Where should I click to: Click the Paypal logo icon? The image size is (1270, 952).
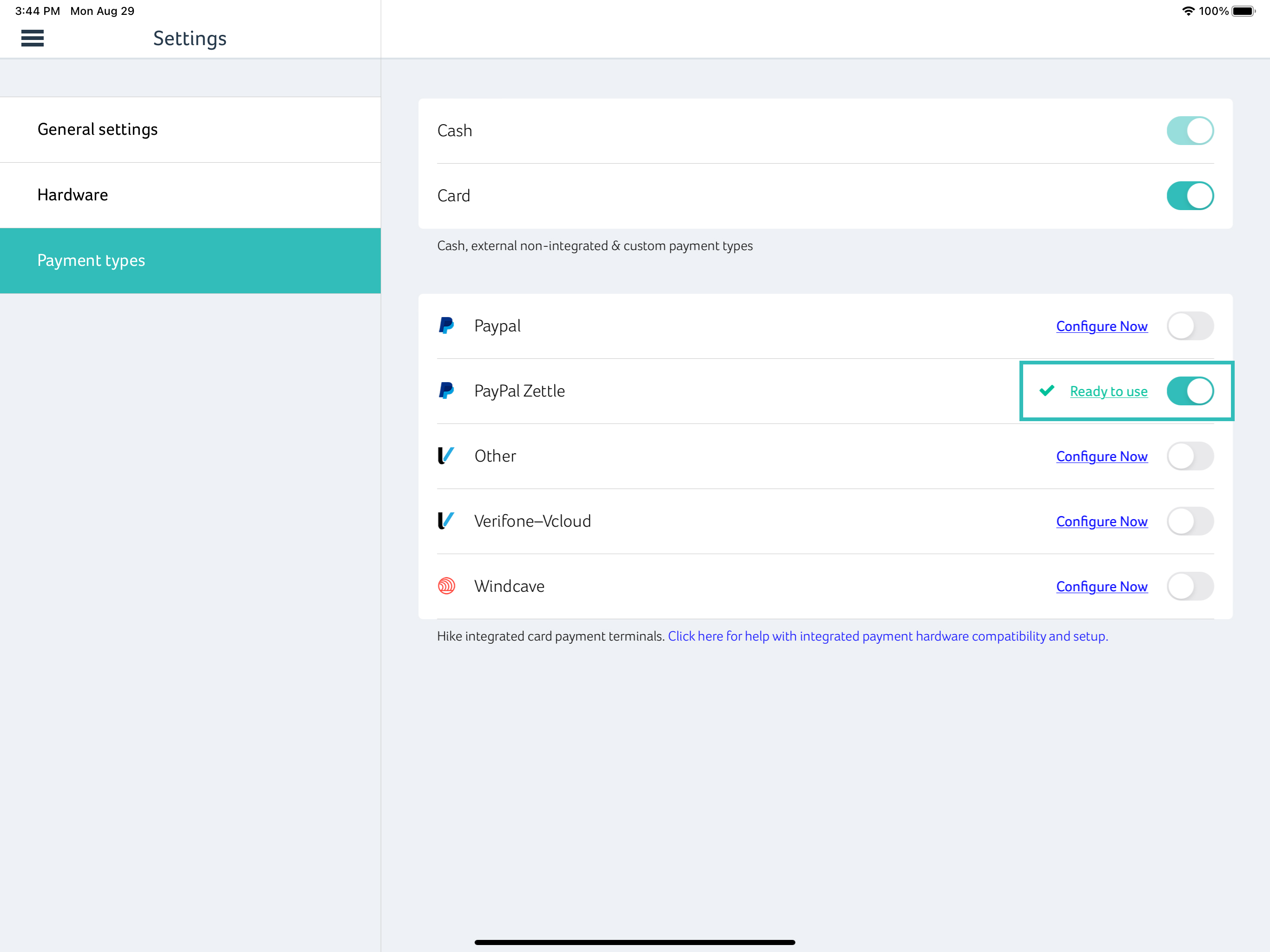(446, 325)
